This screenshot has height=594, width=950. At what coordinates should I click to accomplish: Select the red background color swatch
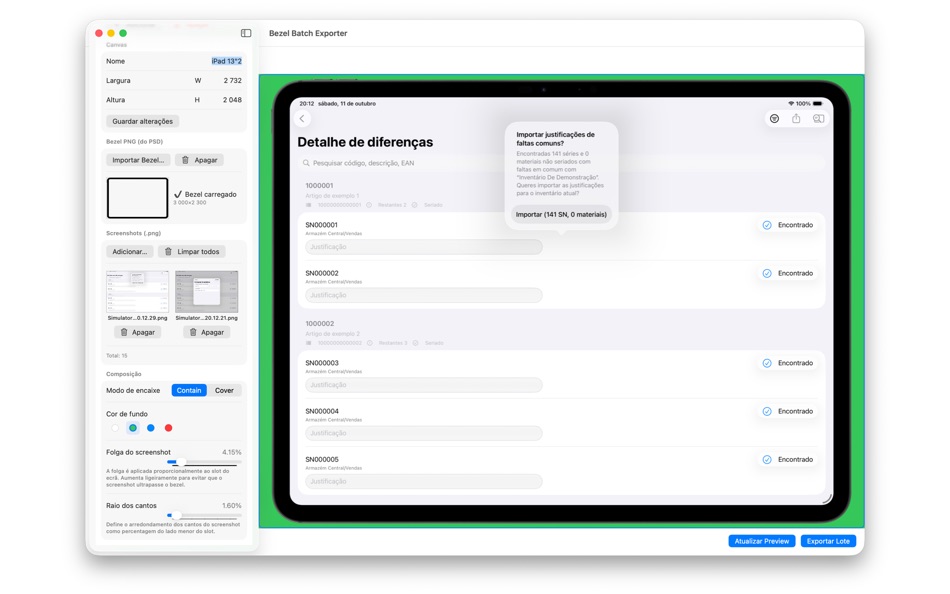(x=168, y=428)
